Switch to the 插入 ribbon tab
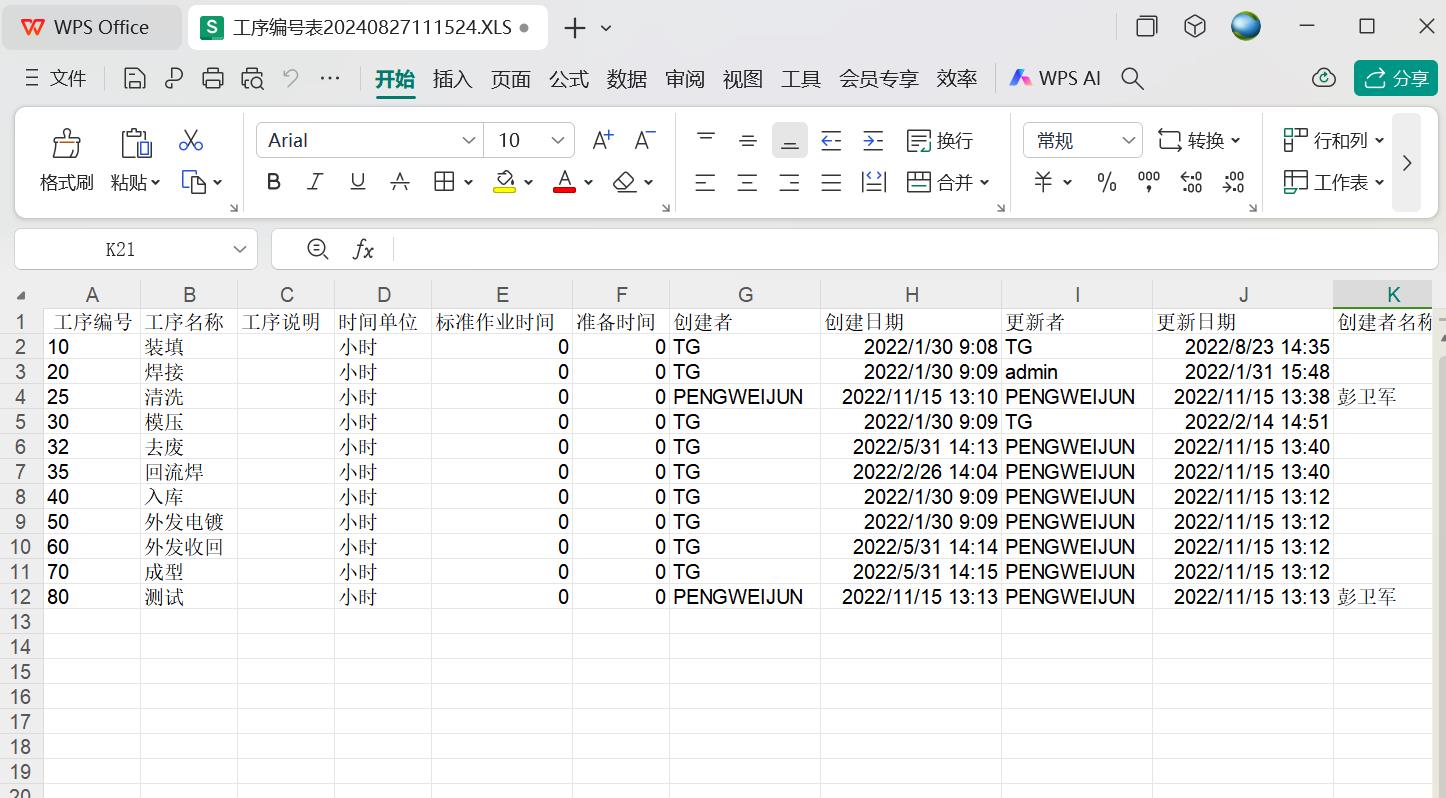This screenshot has width=1446, height=798. click(452, 79)
